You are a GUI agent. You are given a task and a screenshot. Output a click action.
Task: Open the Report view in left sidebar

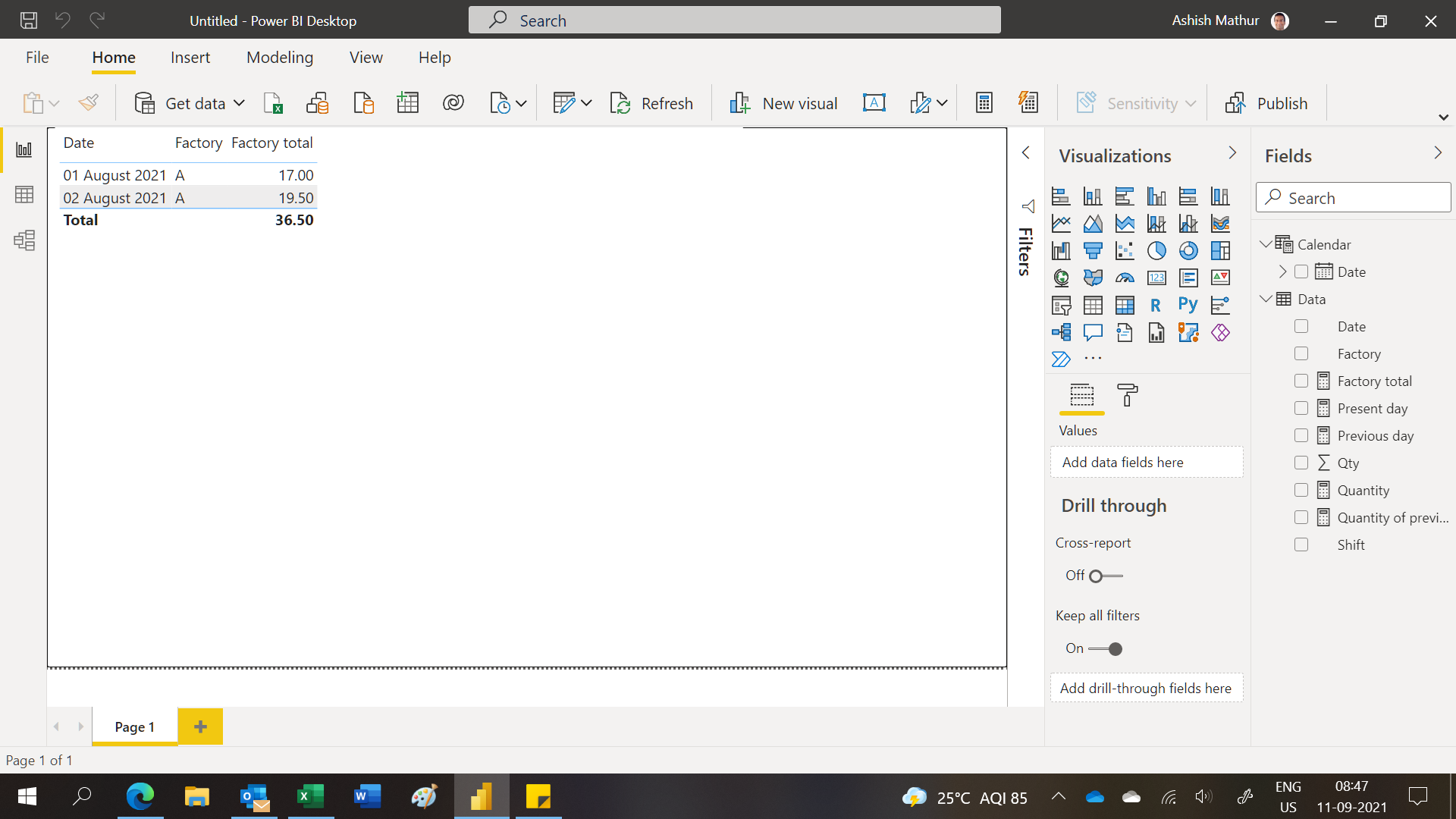tap(24, 149)
